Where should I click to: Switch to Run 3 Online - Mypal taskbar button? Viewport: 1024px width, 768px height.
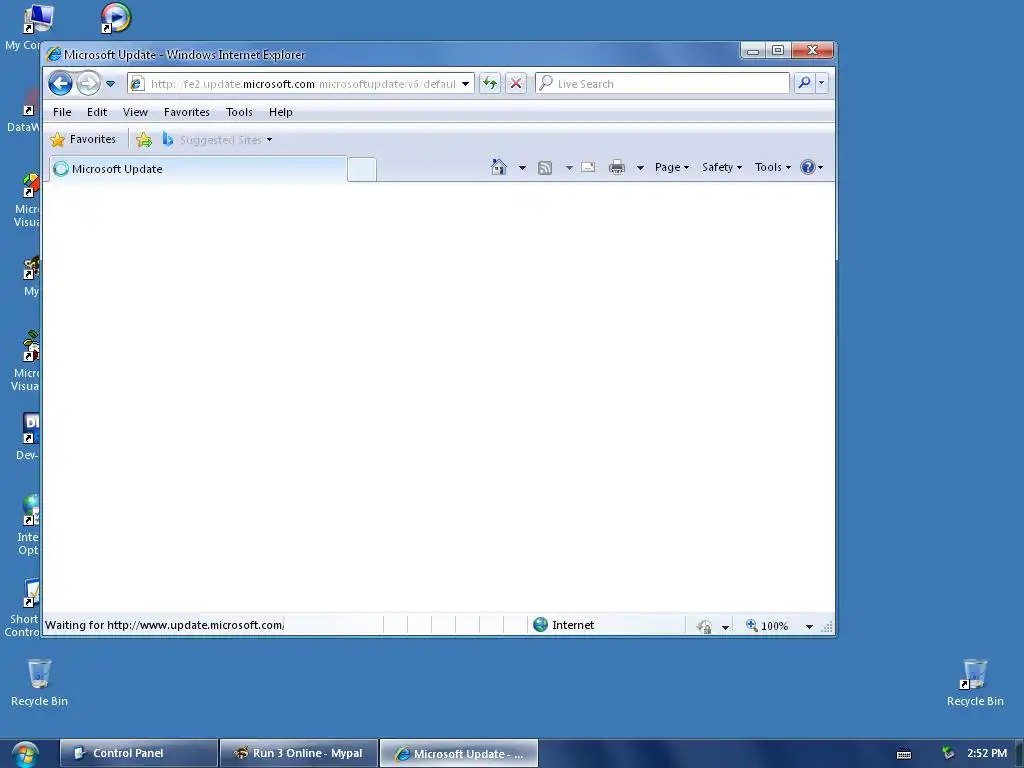coord(299,753)
